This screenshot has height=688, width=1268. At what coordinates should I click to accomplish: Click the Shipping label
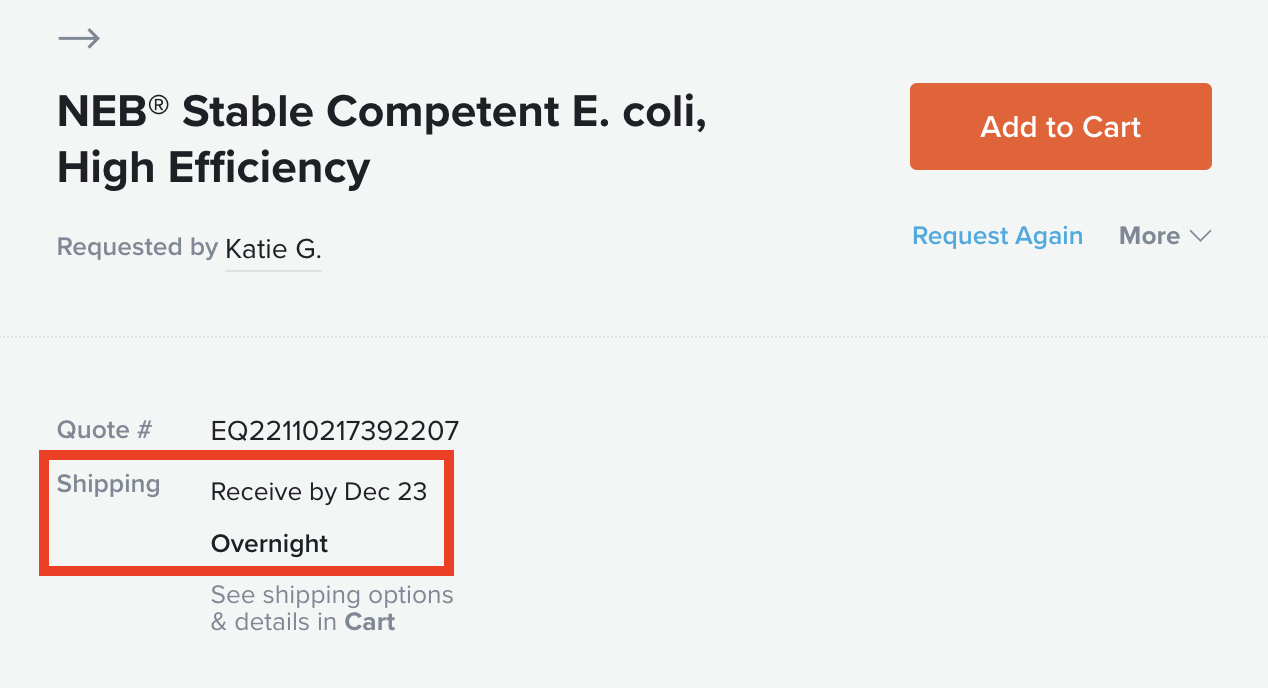[x=108, y=484]
